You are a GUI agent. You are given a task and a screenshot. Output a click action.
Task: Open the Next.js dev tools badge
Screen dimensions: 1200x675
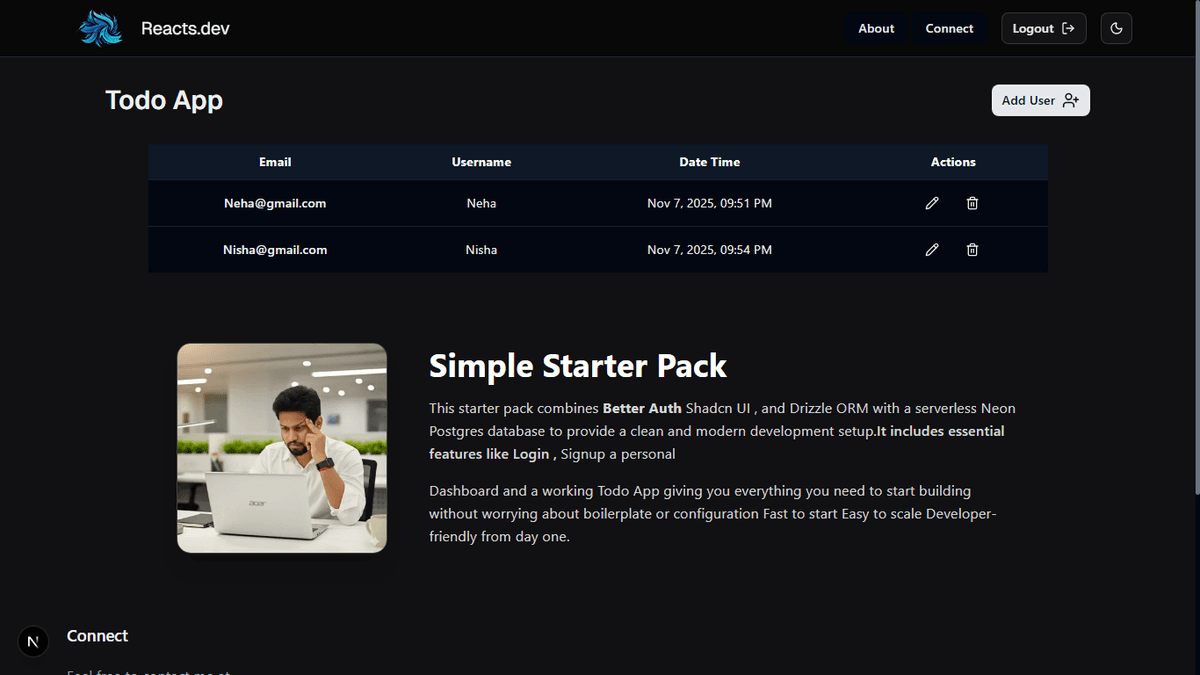33,641
